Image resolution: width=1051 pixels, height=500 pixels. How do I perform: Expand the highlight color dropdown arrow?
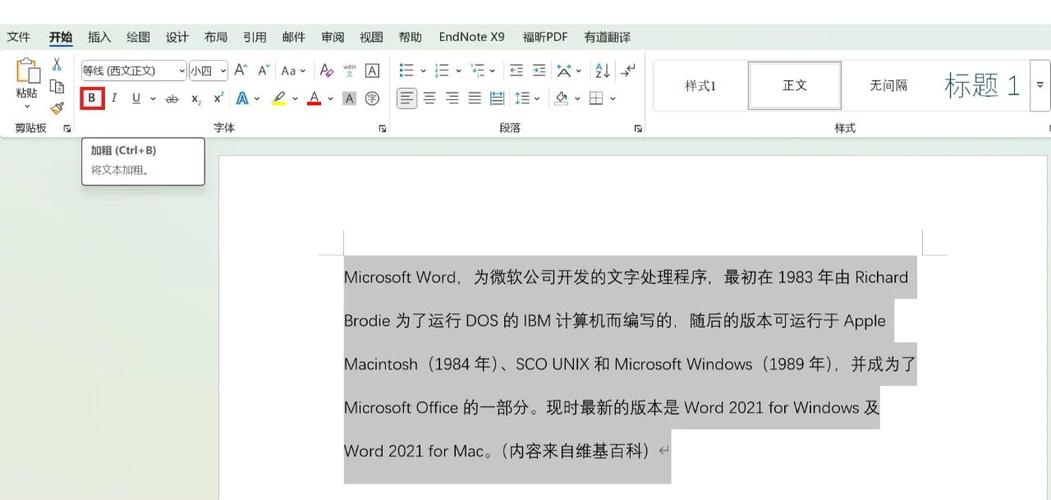(295, 99)
